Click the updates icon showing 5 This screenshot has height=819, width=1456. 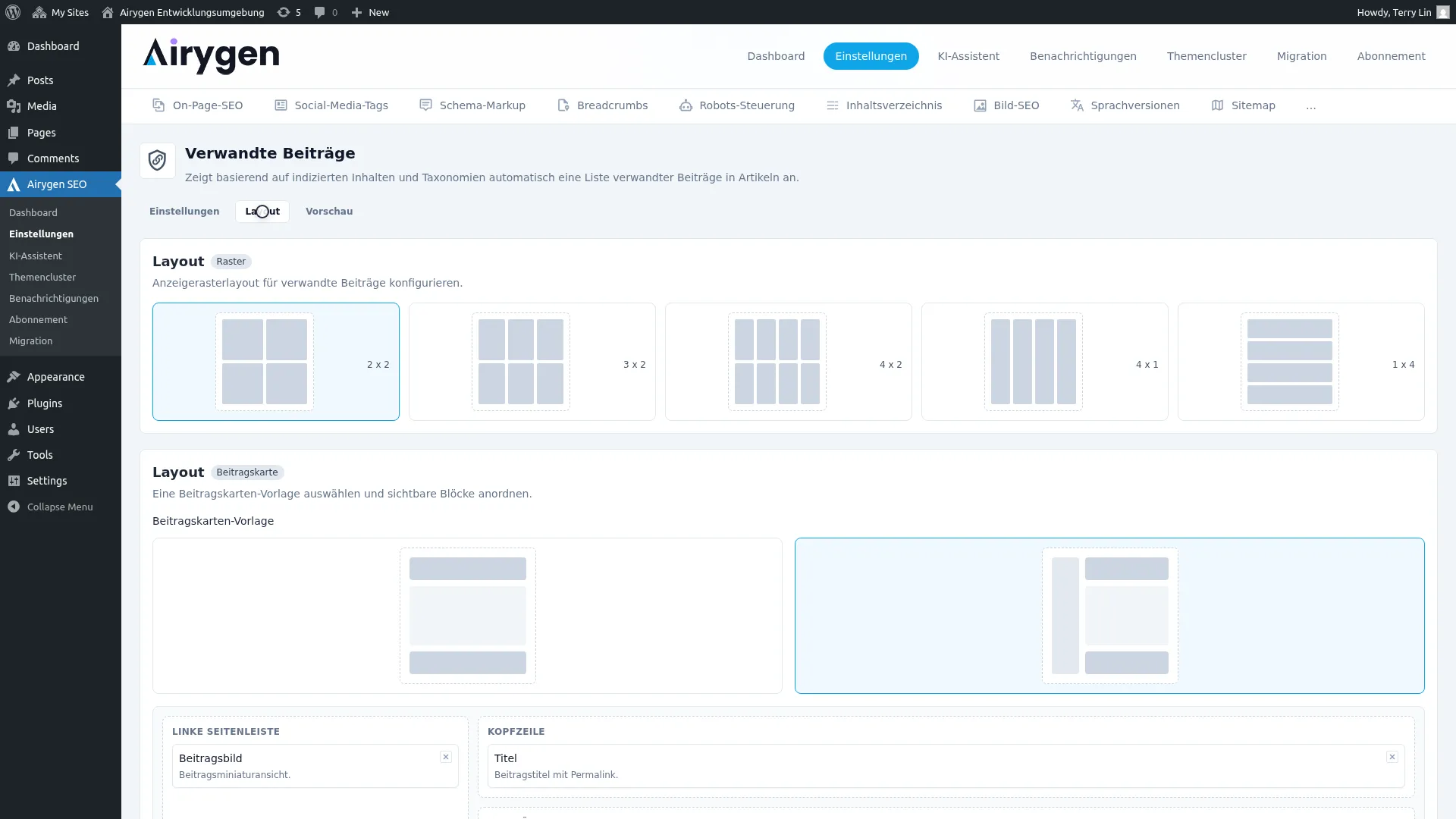[289, 12]
